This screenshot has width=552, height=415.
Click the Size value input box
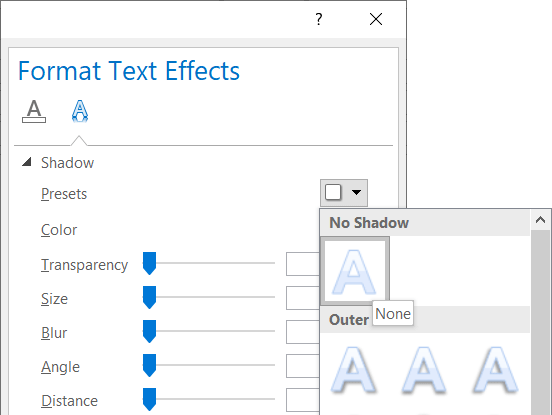click(x=303, y=298)
